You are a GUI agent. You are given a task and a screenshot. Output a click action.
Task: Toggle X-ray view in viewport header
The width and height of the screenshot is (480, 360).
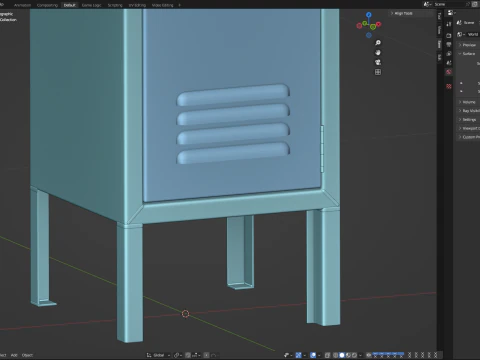click(x=327, y=355)
